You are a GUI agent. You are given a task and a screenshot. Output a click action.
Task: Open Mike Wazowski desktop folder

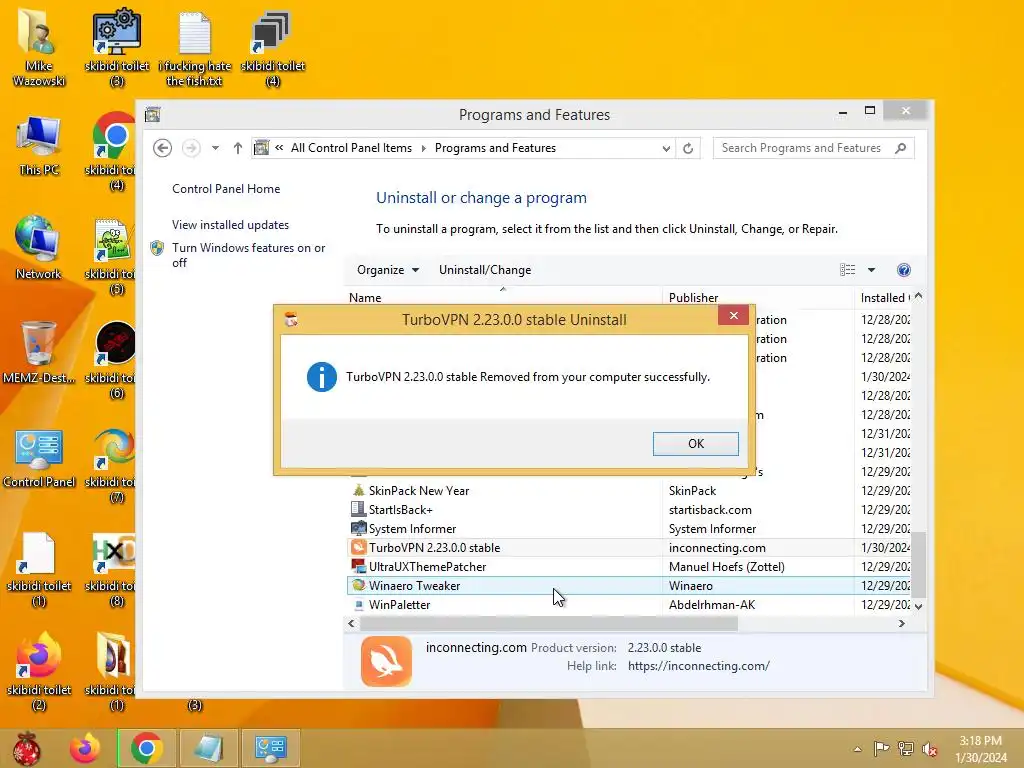pos(39,47)
